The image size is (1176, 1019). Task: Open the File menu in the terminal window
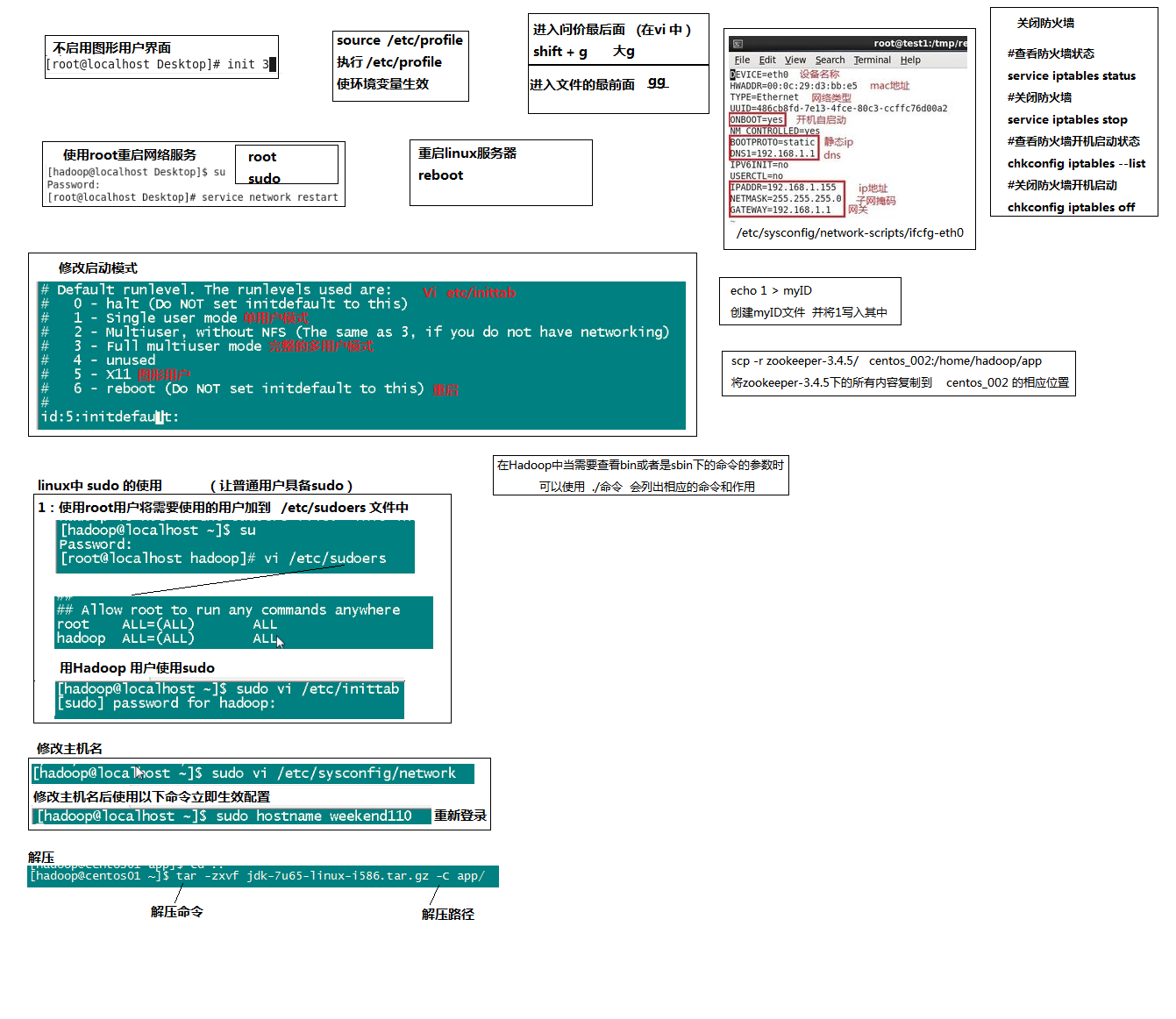pyautogui.click(x=742, y=60)
